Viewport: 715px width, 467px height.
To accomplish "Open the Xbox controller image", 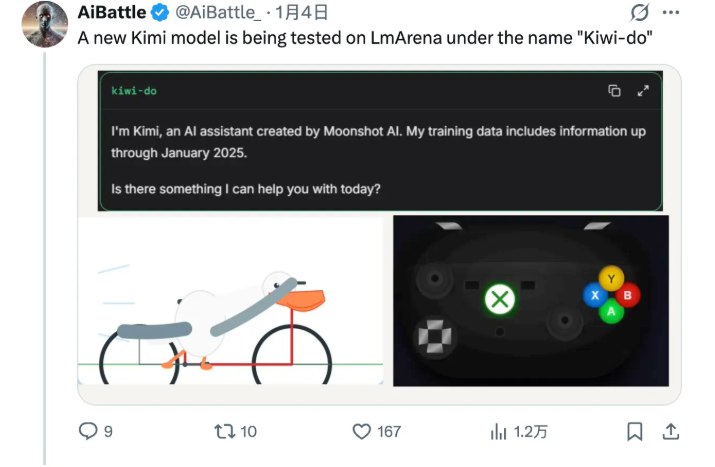I will pyautogui.click(x=531, y=300).
